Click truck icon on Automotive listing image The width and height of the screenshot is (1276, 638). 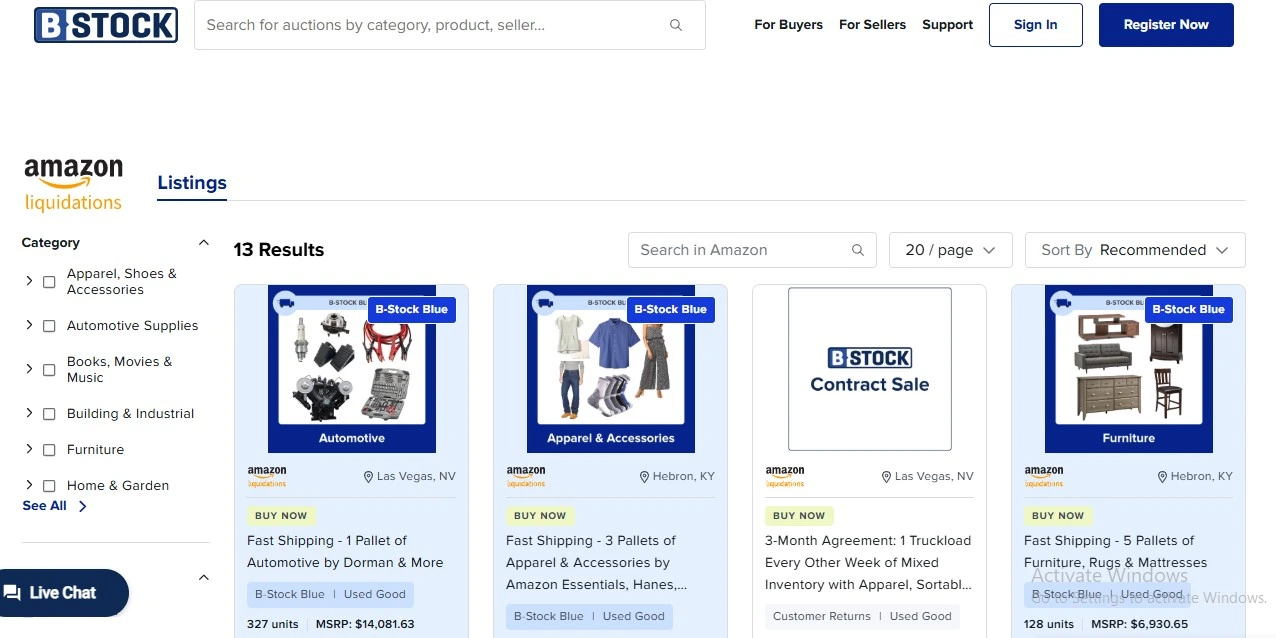pyautogui.click(x=286, y=303)
